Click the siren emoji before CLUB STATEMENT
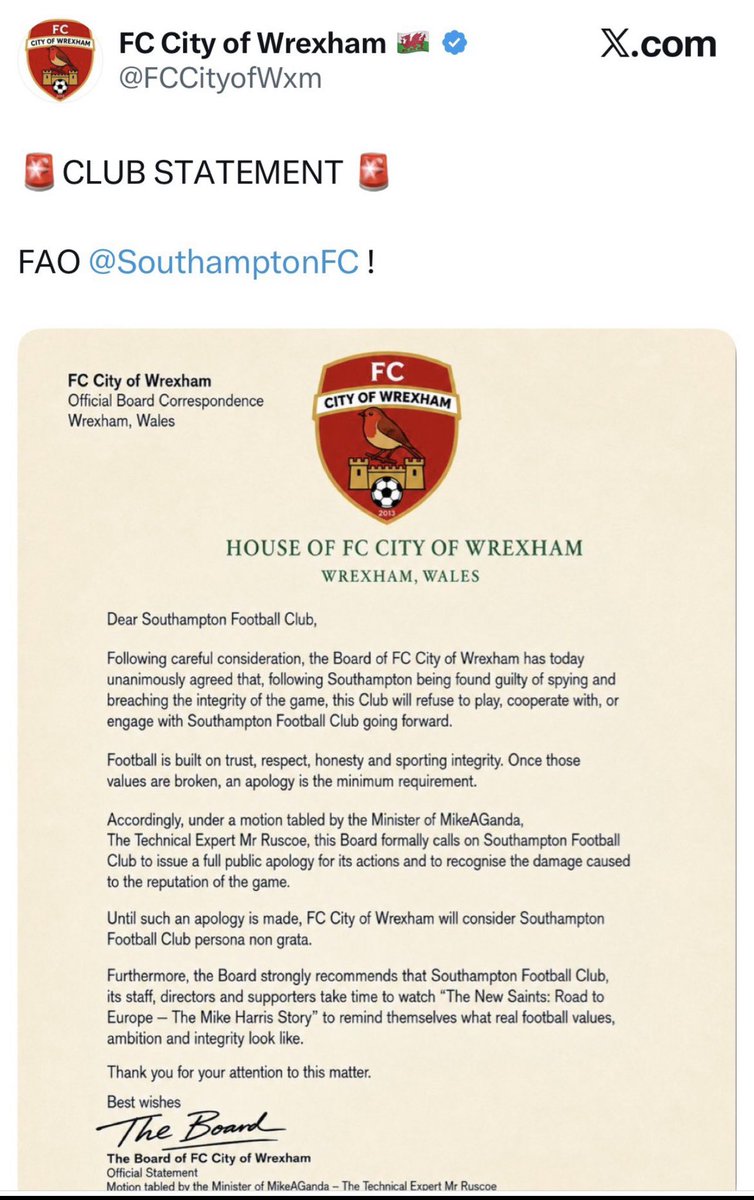Screen dimensions: 754x1200 click(37, 172)
